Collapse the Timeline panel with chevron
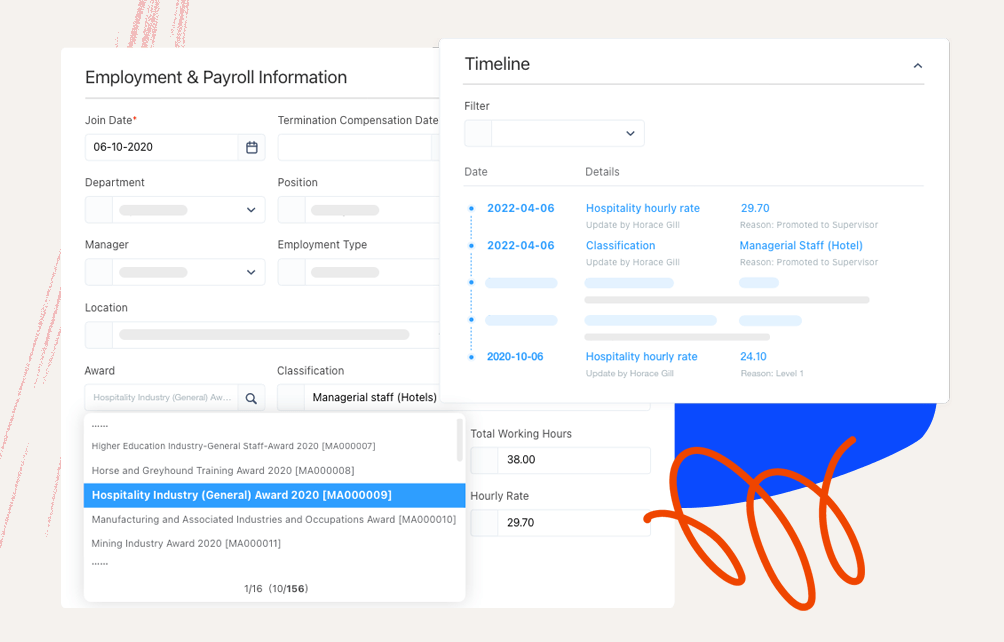This screenshot has width=1004, height=642. [x=918, y=66]
